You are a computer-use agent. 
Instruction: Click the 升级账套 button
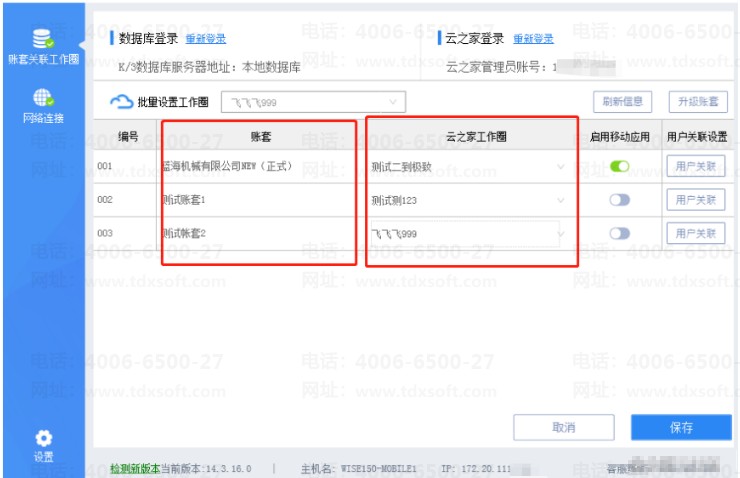[x=698, y=101]
